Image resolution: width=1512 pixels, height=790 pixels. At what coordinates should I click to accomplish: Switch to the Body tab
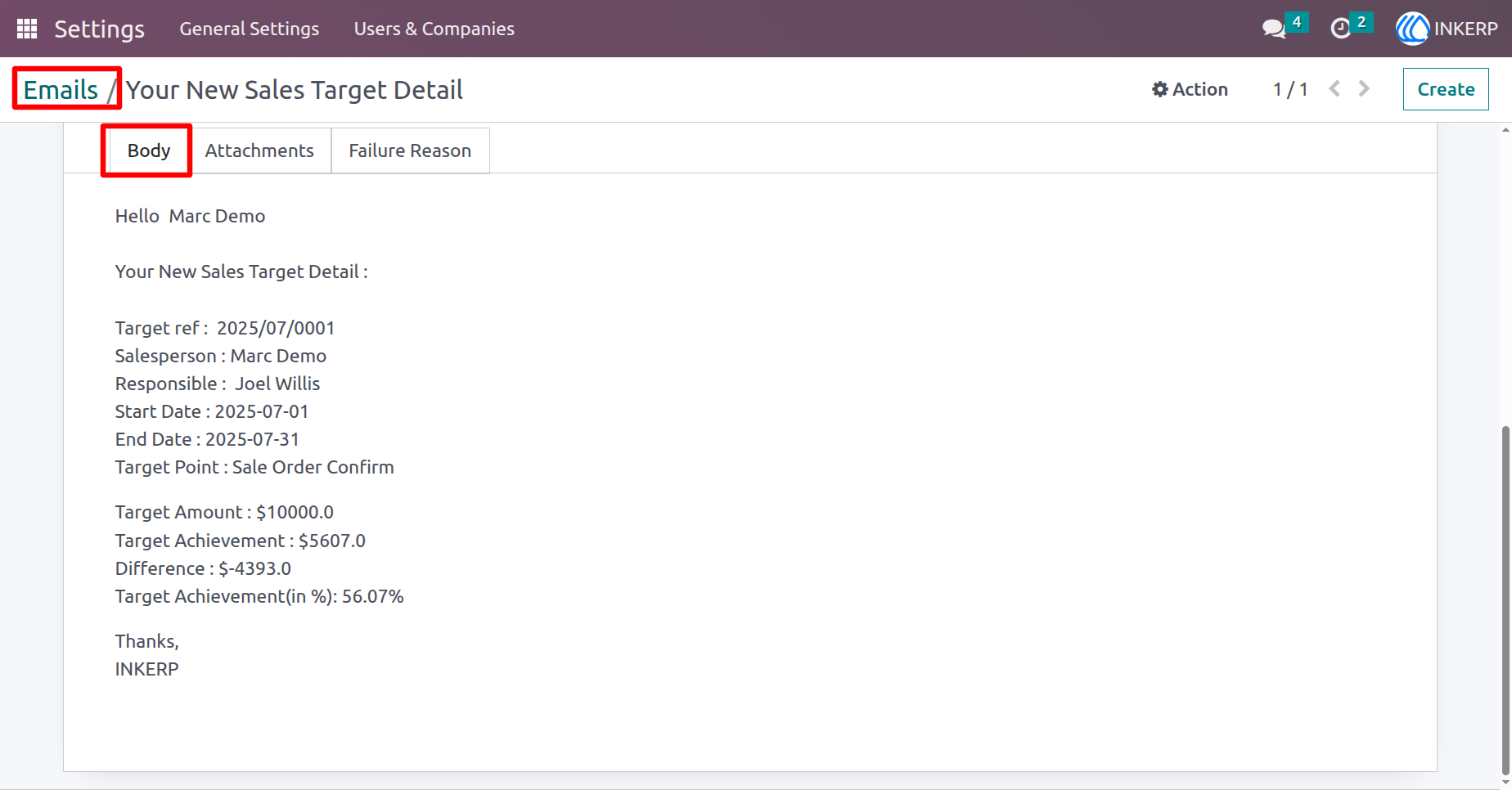(x=149, y=150)
